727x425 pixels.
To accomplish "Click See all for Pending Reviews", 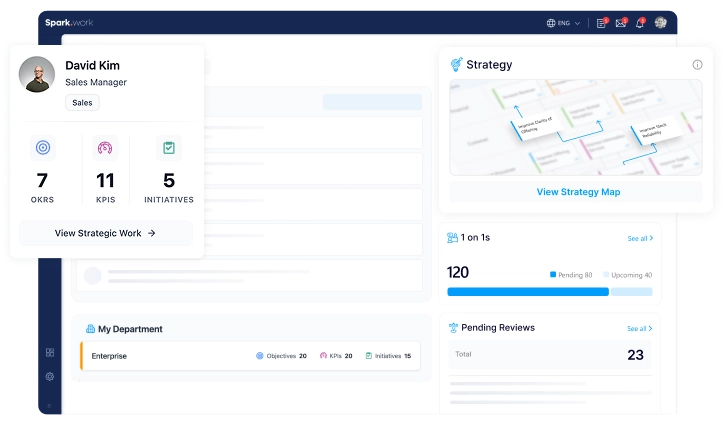I will click(639, 328).
